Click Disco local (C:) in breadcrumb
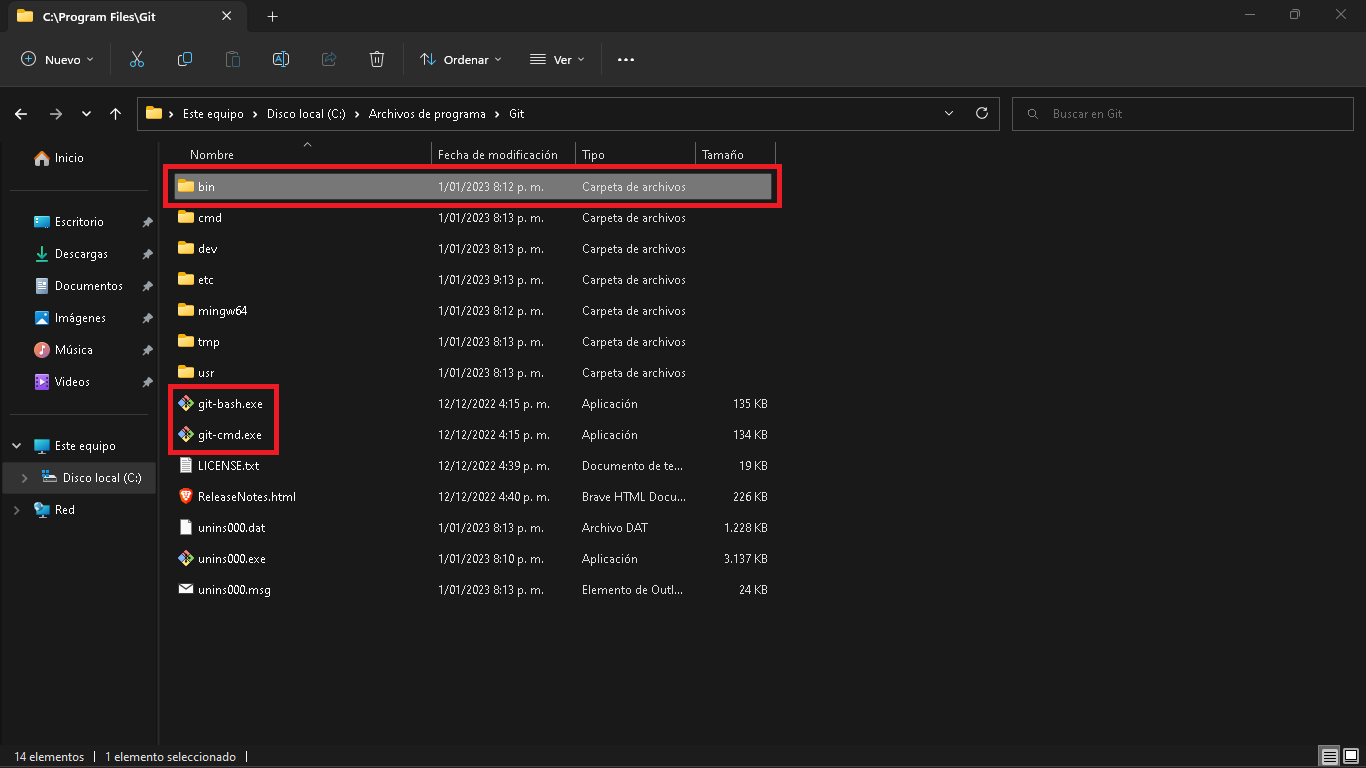 306,114
